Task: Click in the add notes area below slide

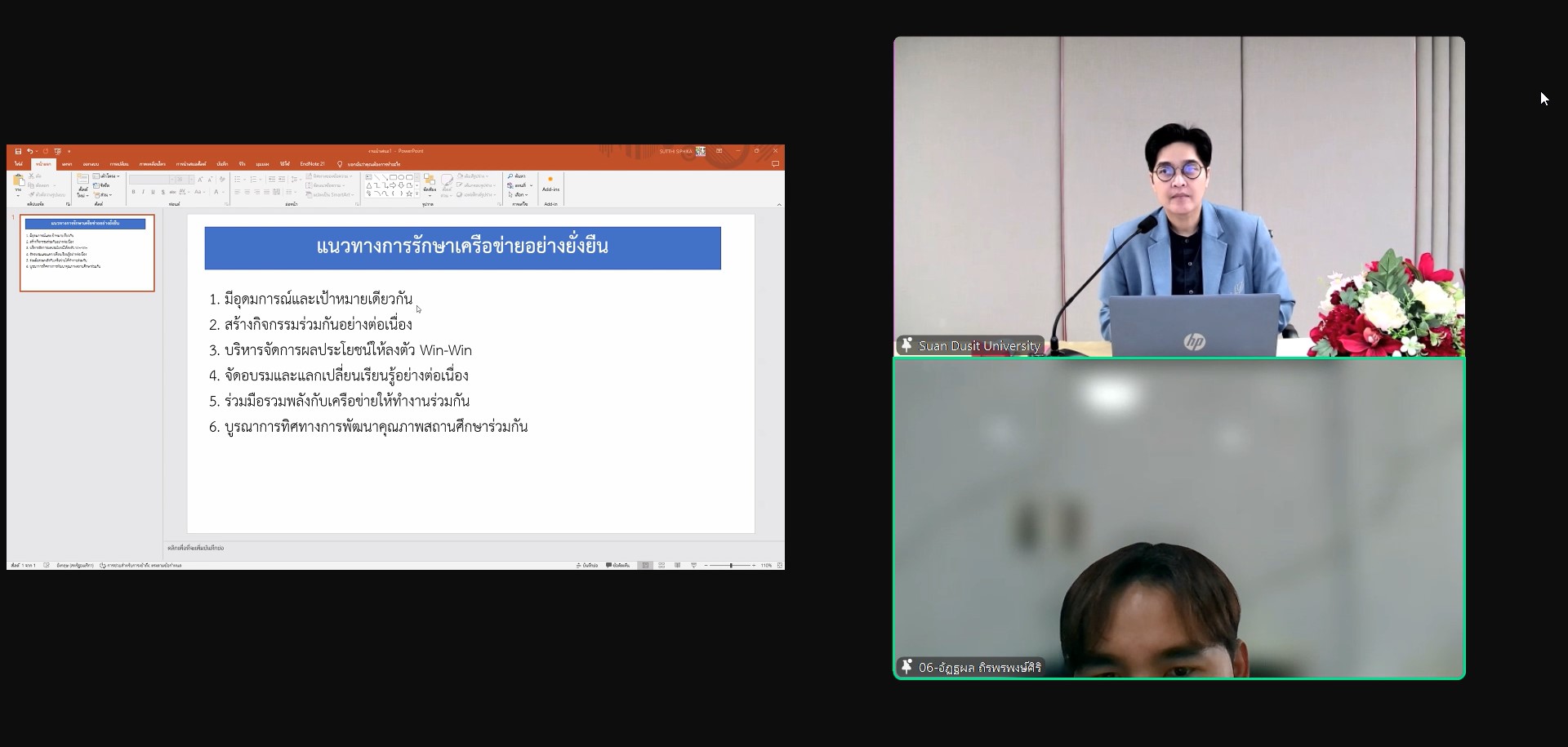Action: point(457,548)
